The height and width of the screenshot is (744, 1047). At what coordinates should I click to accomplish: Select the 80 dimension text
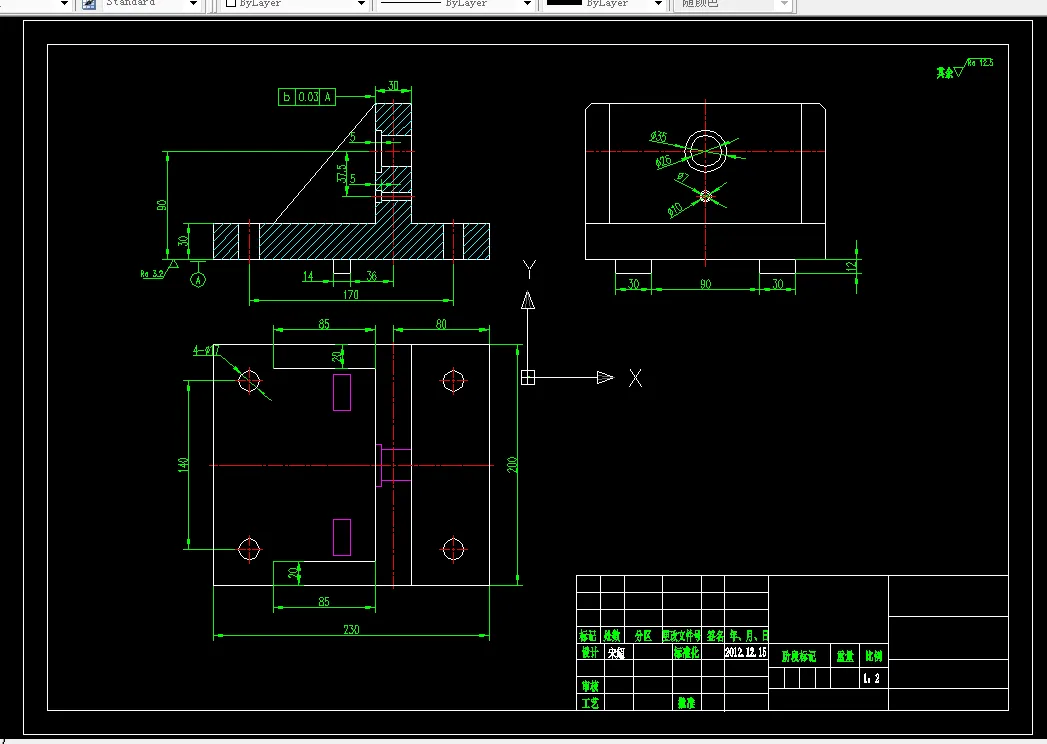(x=441, y=324)
